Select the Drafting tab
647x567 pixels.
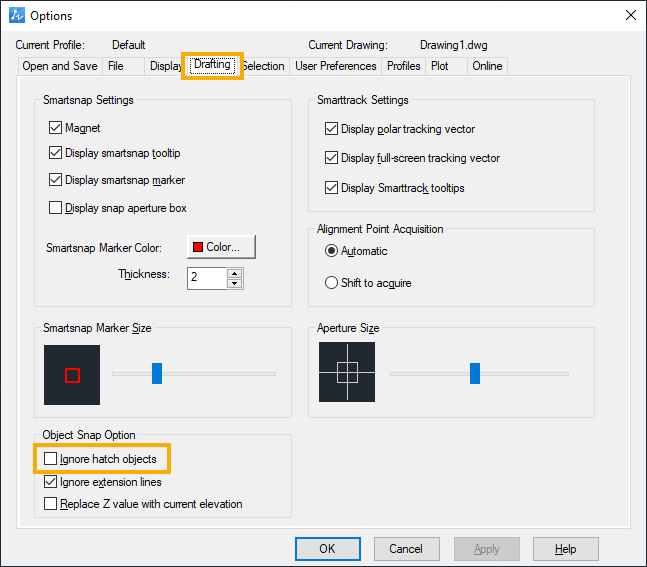[x=212, y=65]
